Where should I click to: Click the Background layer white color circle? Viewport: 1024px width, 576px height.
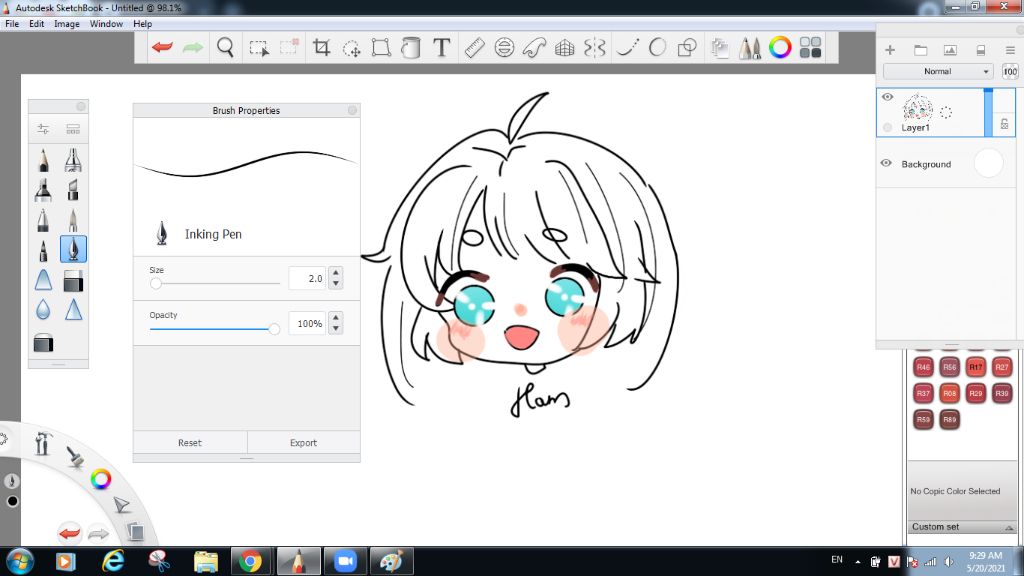(x=988, y=163)
